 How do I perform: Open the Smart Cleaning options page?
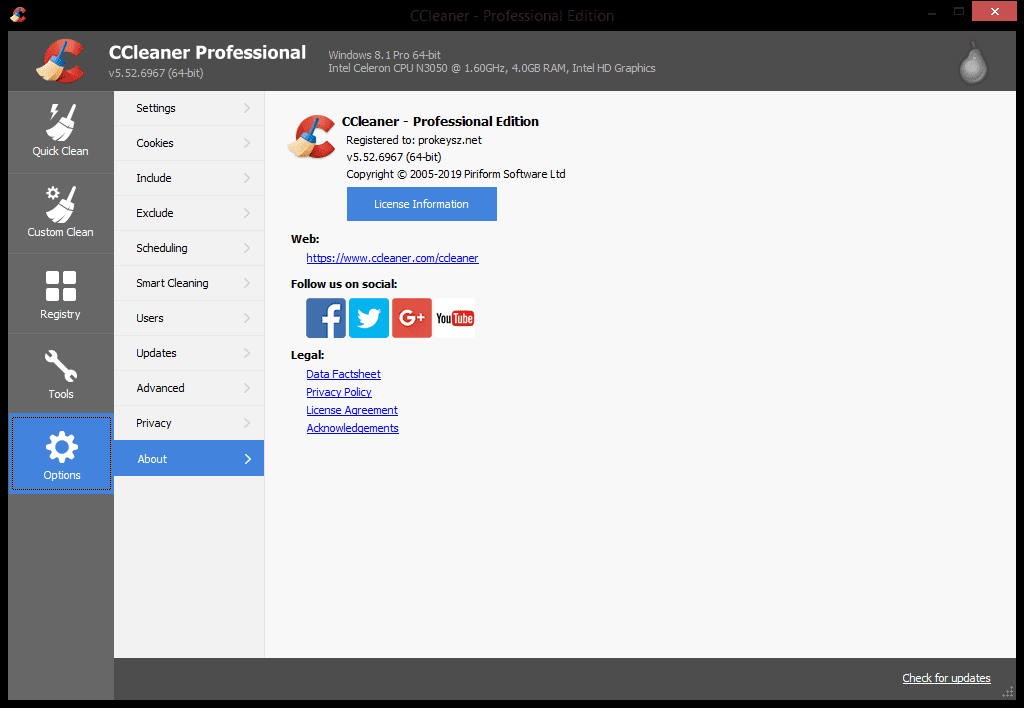[189, 283]
